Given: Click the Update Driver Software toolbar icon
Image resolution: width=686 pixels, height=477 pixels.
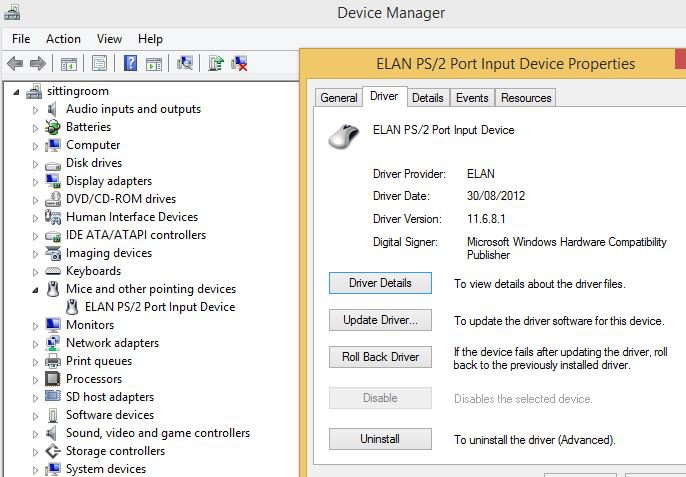Looking at the screenshot, I should point(216,64).
